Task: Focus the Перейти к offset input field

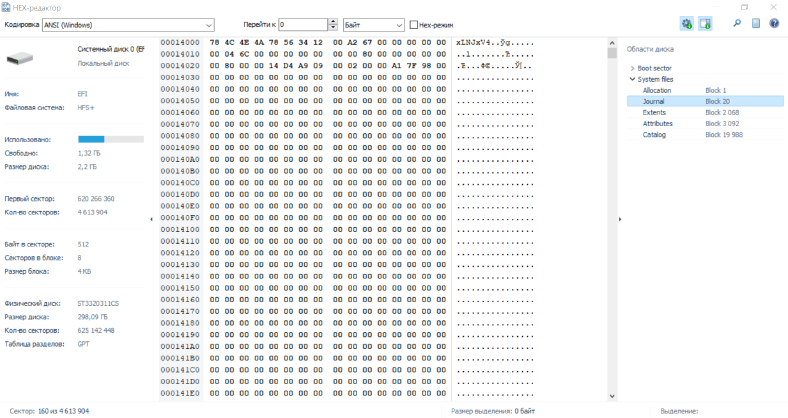Action: pos(304,25)
